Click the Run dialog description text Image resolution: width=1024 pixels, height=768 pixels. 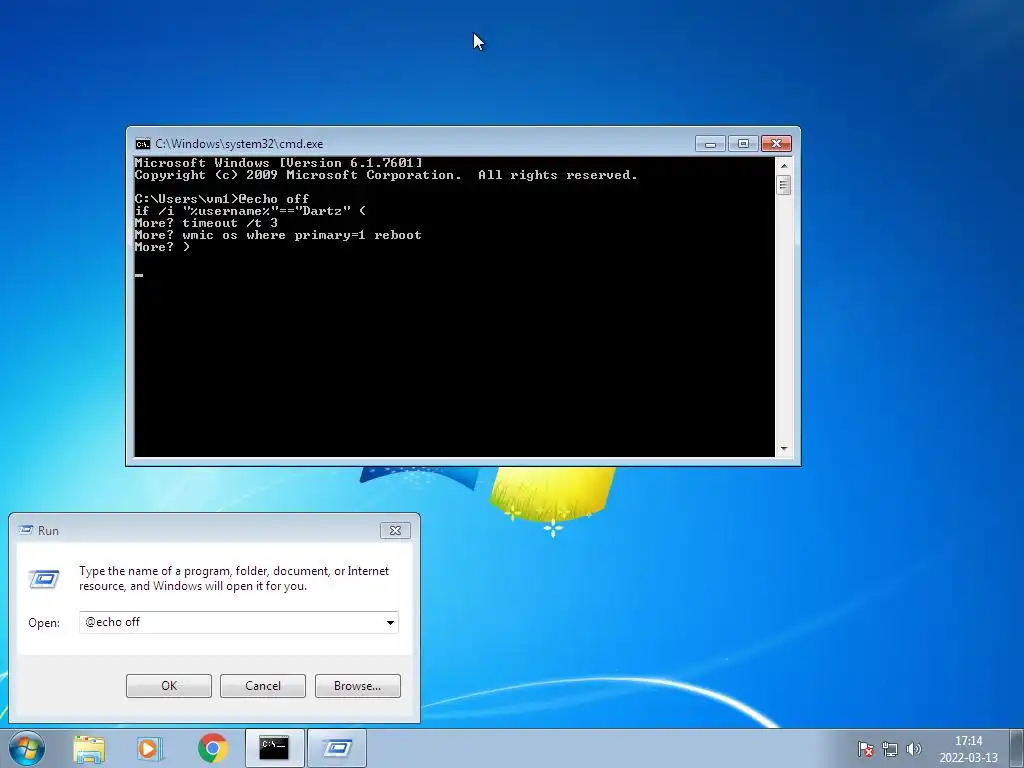234,578
